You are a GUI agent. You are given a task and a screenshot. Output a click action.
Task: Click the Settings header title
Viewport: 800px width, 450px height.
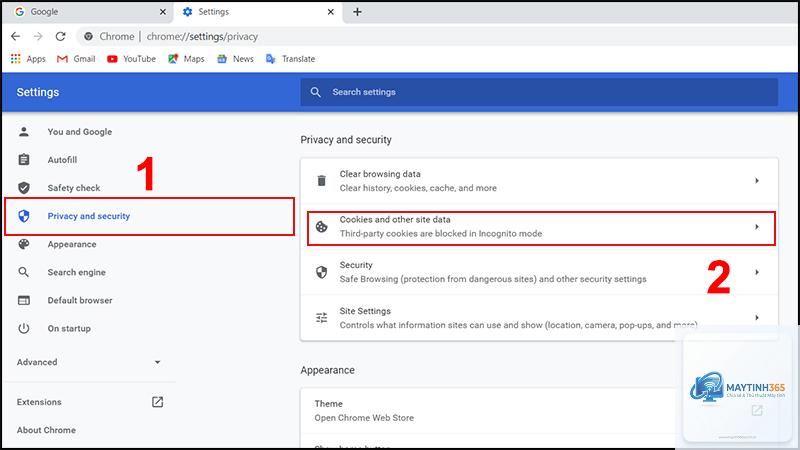point(38,92)
